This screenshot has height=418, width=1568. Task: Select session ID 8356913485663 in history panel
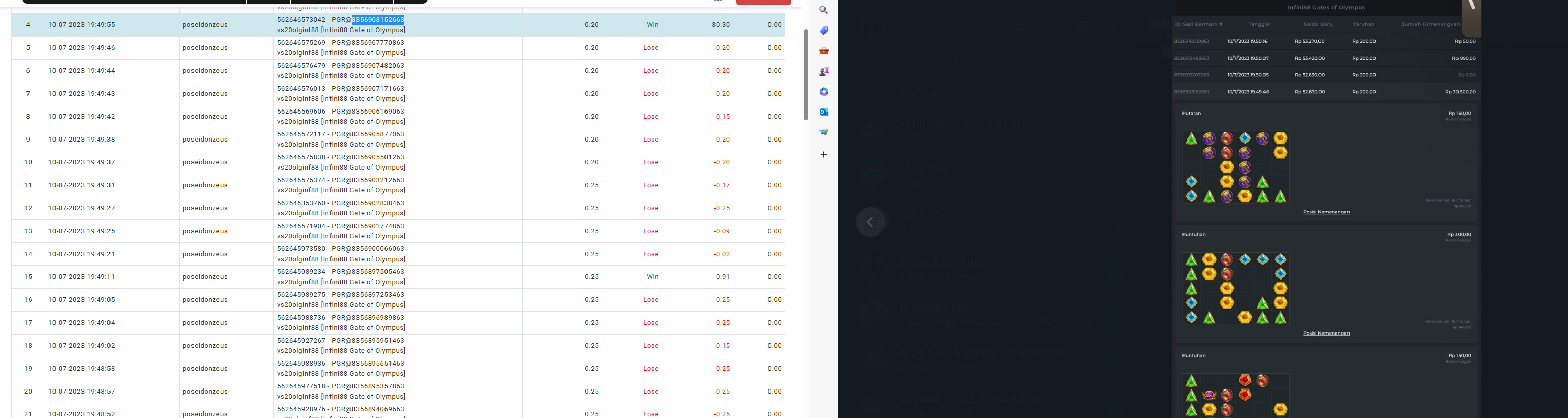(x=1192, y=59)
